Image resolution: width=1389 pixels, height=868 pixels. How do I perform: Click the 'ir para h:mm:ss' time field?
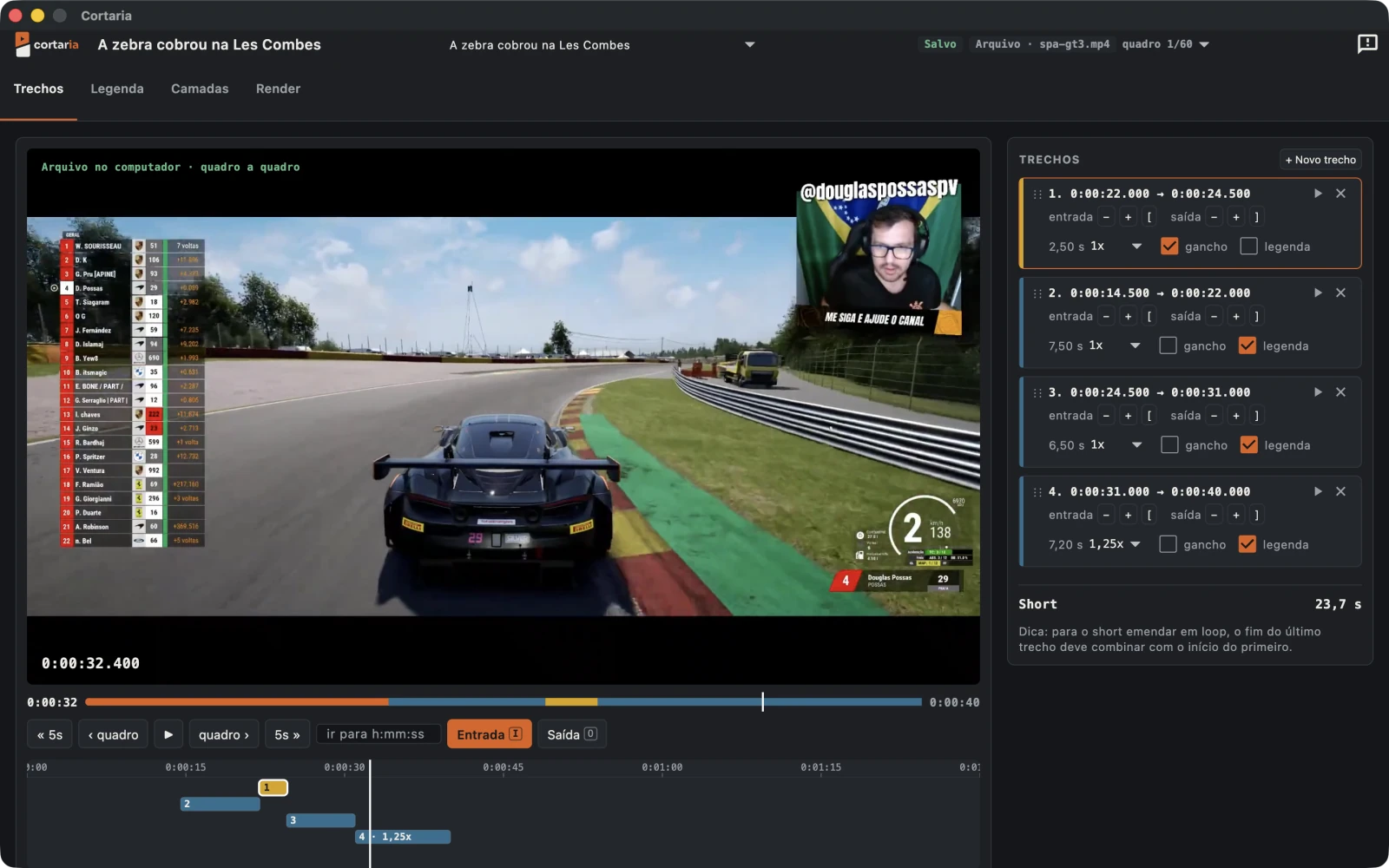click(378, 734)
